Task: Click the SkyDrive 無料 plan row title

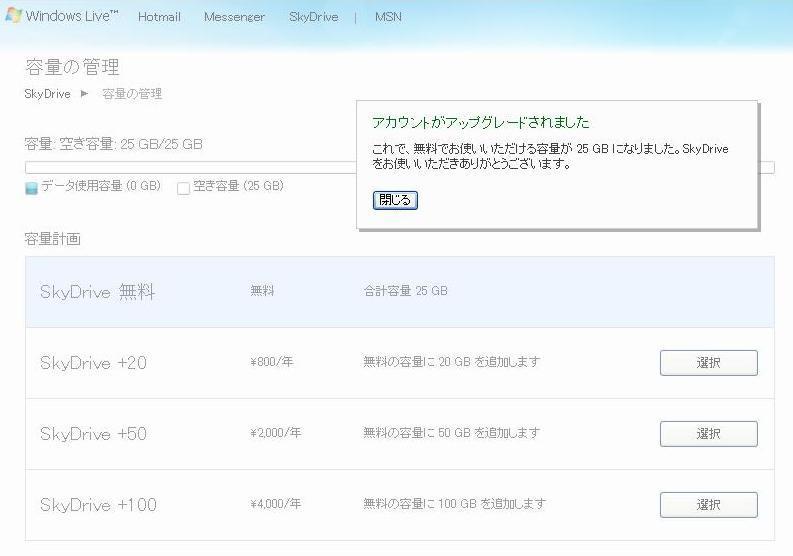Action: click(x=97, y=292)
